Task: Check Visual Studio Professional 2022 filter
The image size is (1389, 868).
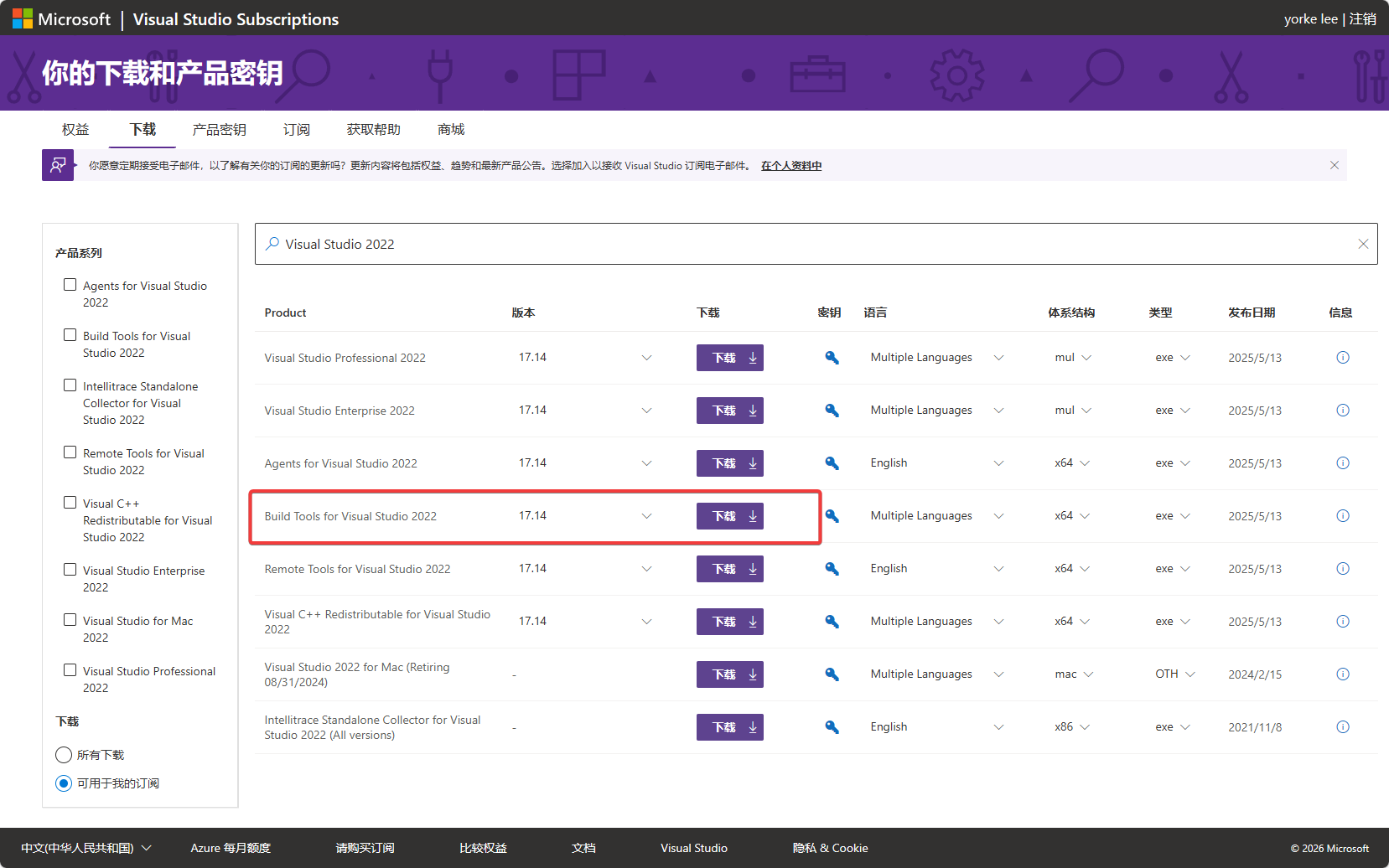Action: click(x=70, y=670)
